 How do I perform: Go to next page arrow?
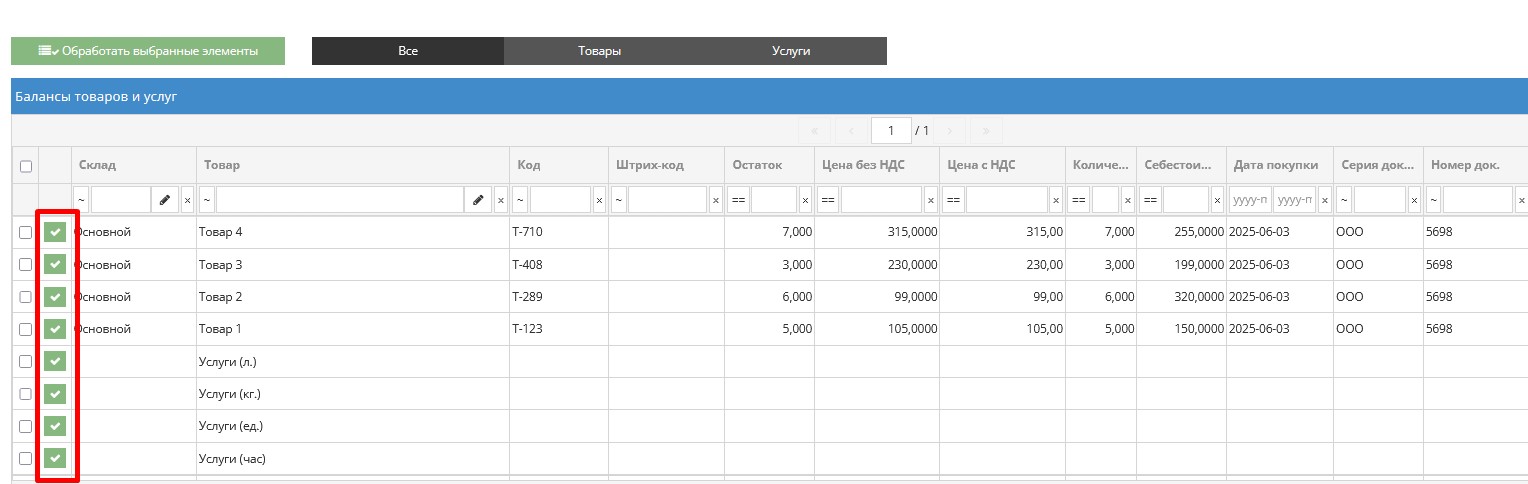pos(949,131)
